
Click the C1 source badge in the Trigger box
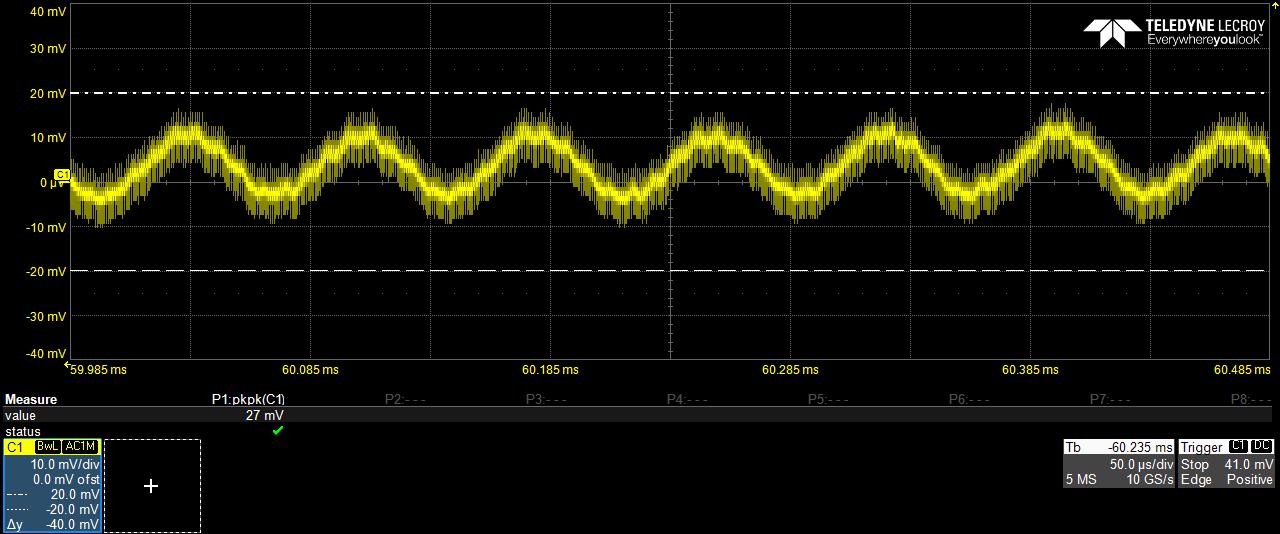click(1238, 446)
